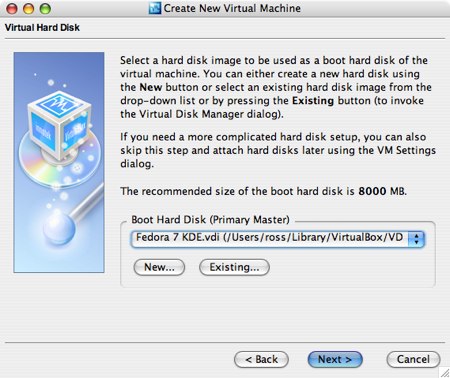Minimize the window with yellow button
Image resolution: width=450 pixels, height=378 pixels.
click(x=28, y=8)
